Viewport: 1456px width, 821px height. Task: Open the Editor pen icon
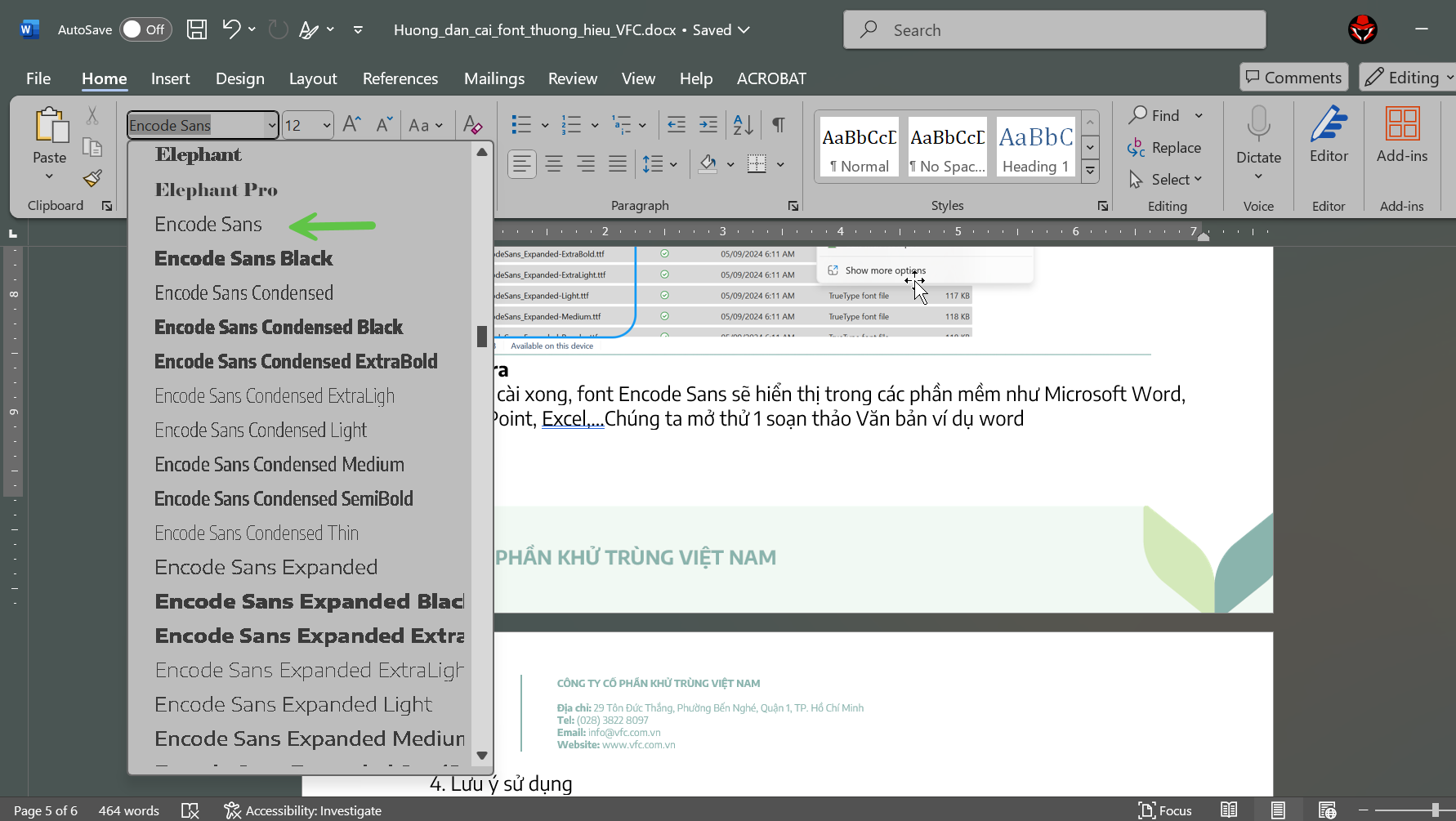coord(1329,124)
